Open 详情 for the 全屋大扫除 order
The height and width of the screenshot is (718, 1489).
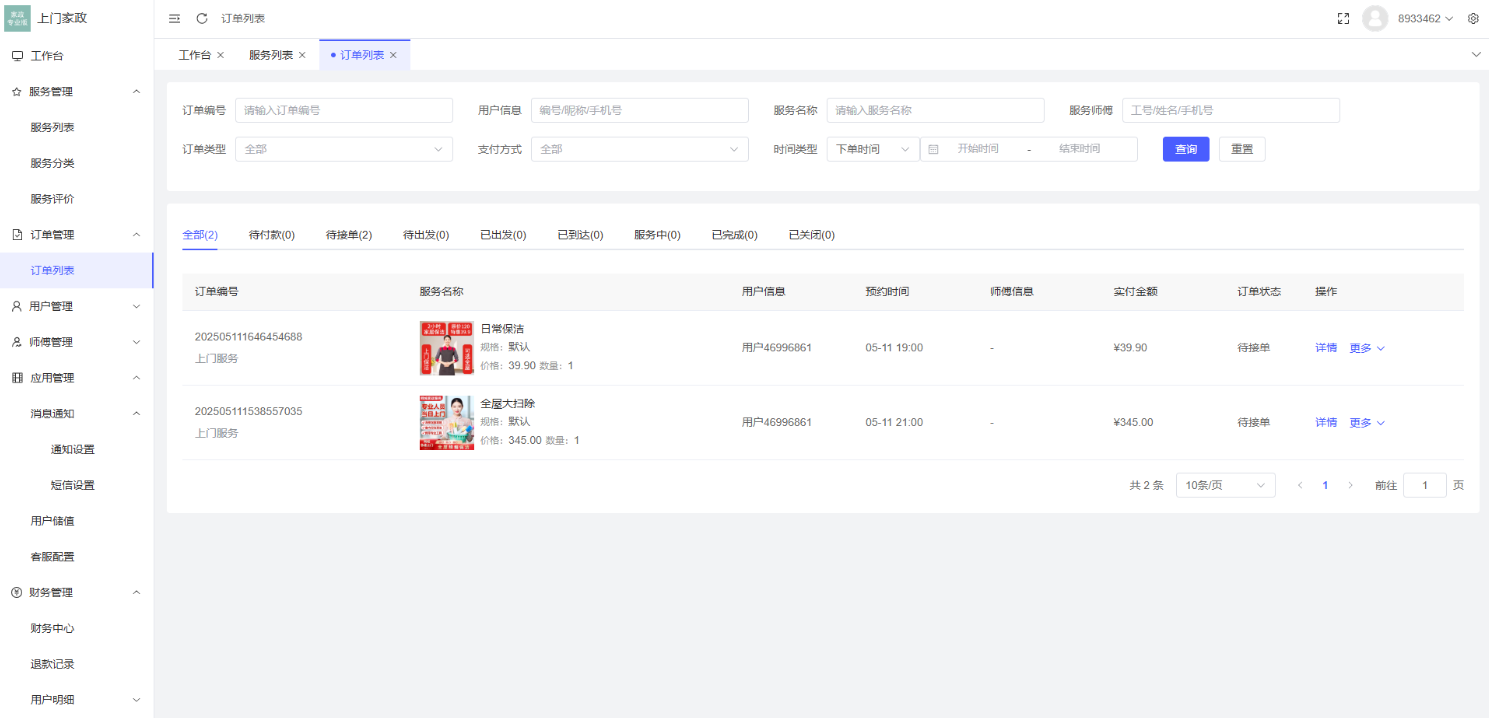(1325, 421)
